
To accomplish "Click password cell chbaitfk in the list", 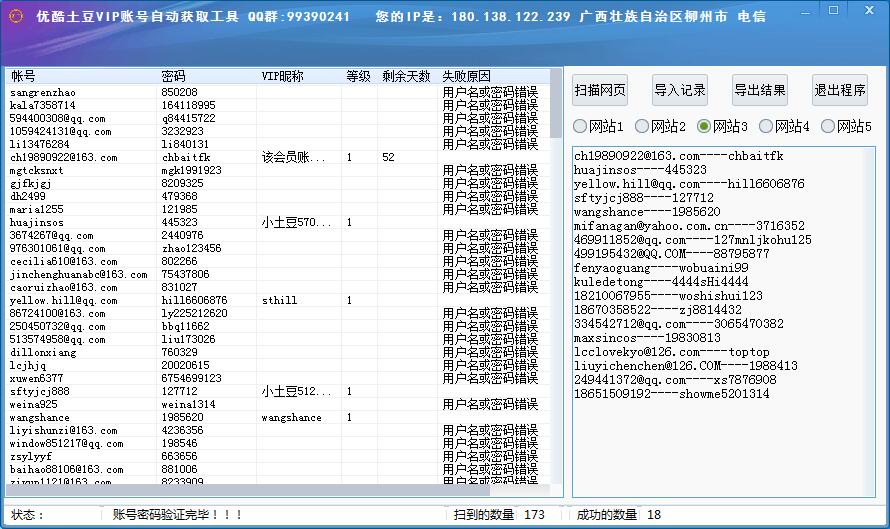I will tap(186, 157).
